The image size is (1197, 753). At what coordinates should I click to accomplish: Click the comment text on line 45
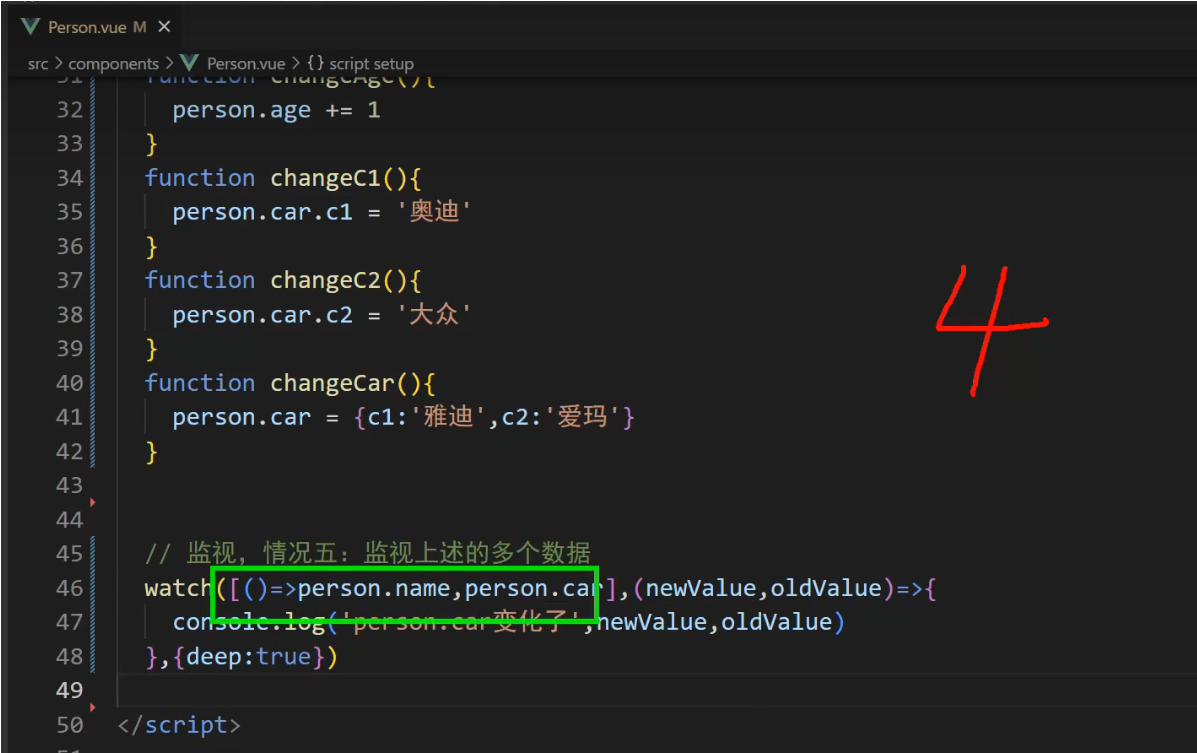click(x=368, y=553)
